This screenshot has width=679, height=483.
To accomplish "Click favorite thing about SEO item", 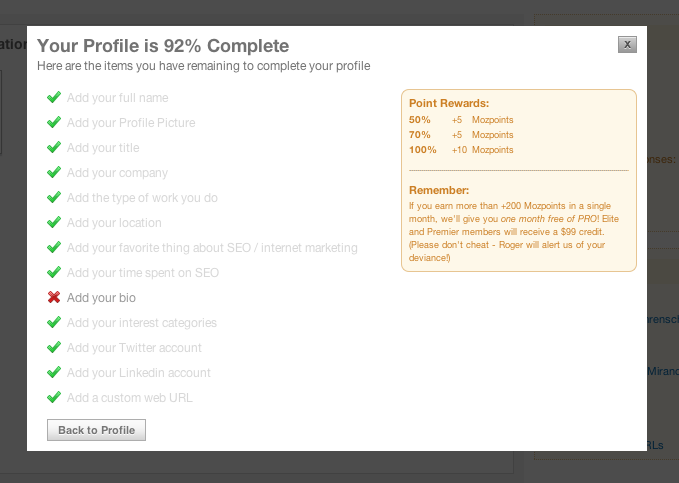I will 212,248.
